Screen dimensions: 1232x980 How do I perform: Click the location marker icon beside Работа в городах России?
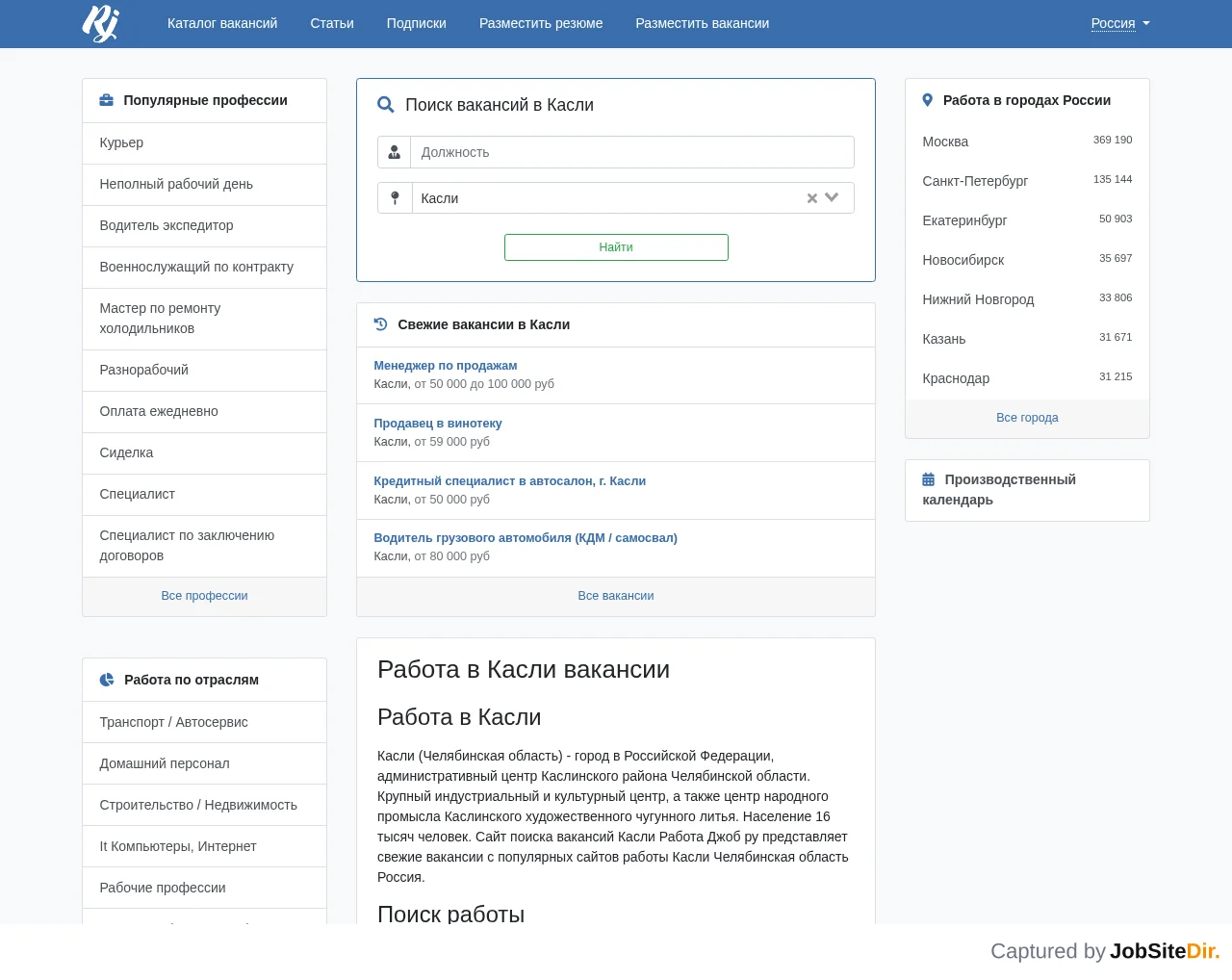click(x=928, y=100)
